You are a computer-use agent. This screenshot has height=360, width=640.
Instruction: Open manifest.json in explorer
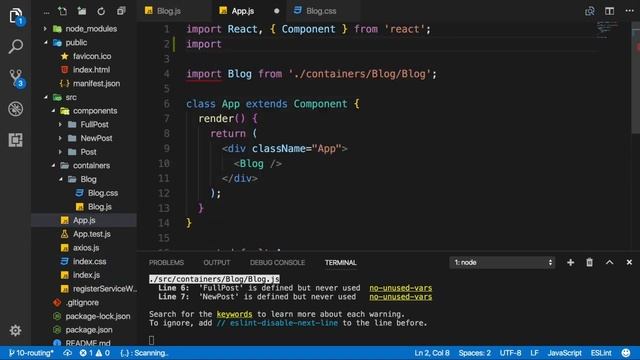(x=84, y=83)
